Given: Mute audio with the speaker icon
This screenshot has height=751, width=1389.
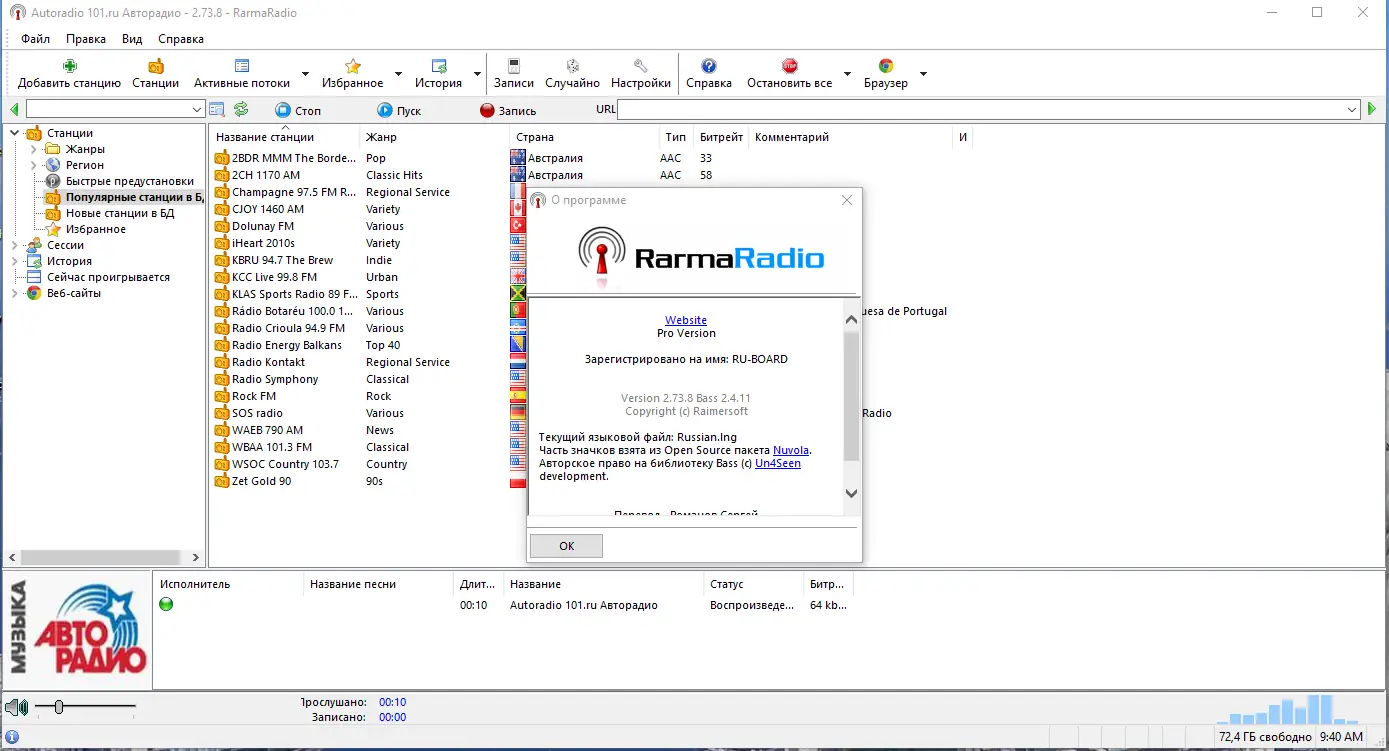Looking at the screenshot, I should [x=16, y=708].
